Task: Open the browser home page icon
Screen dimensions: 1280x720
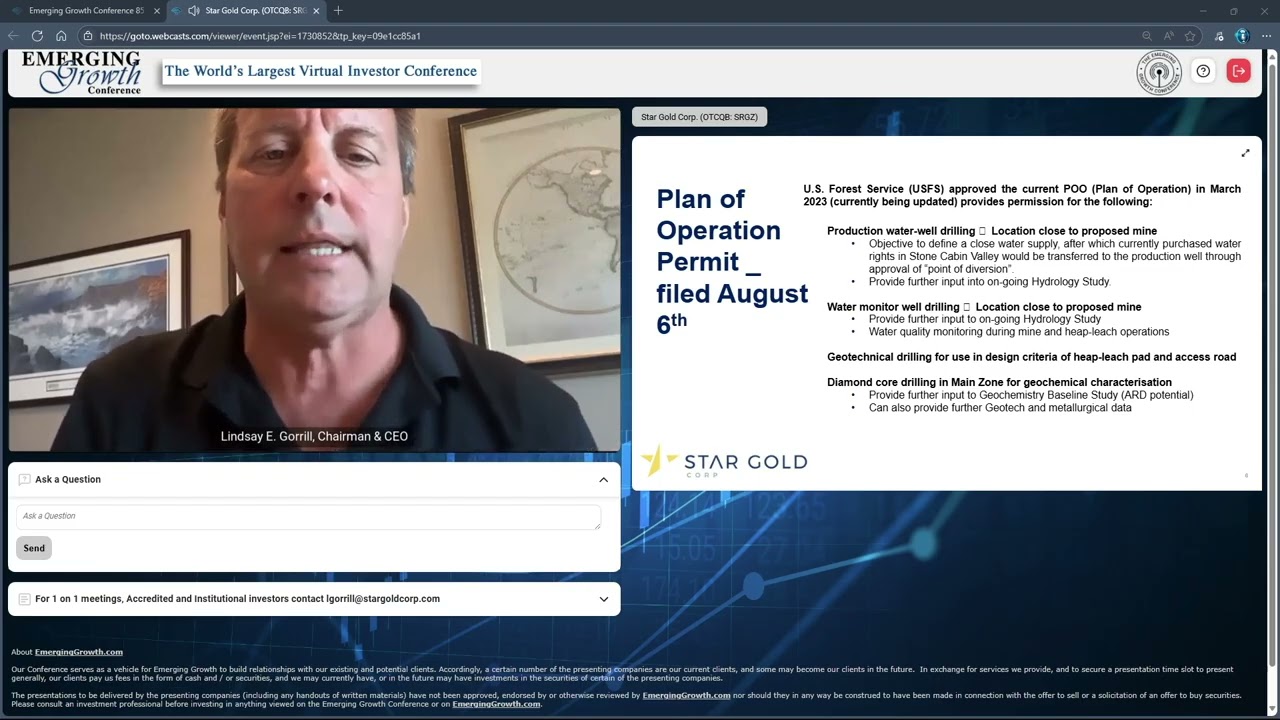Action: [61, 36]
